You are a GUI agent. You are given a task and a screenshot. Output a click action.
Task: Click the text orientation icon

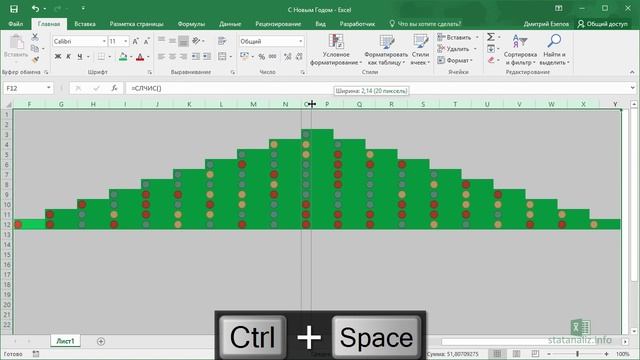pos(196,41)
